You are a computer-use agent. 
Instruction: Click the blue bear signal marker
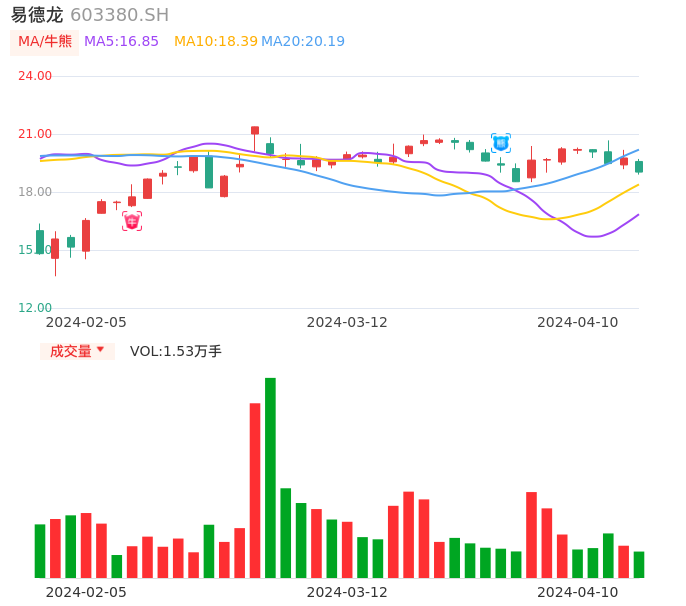[x=501, y=143]
